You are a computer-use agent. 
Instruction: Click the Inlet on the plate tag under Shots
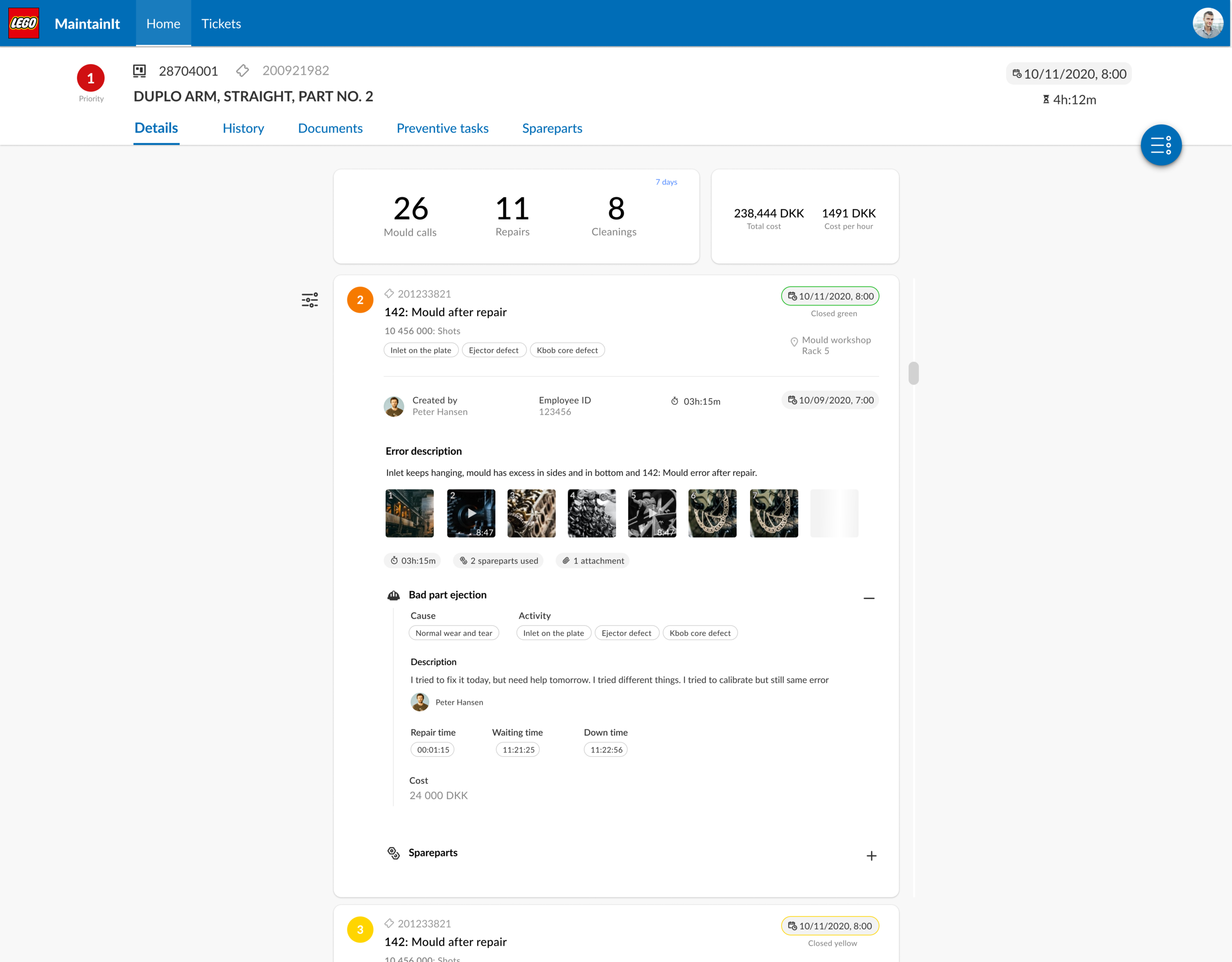click(x=421, y=350)
